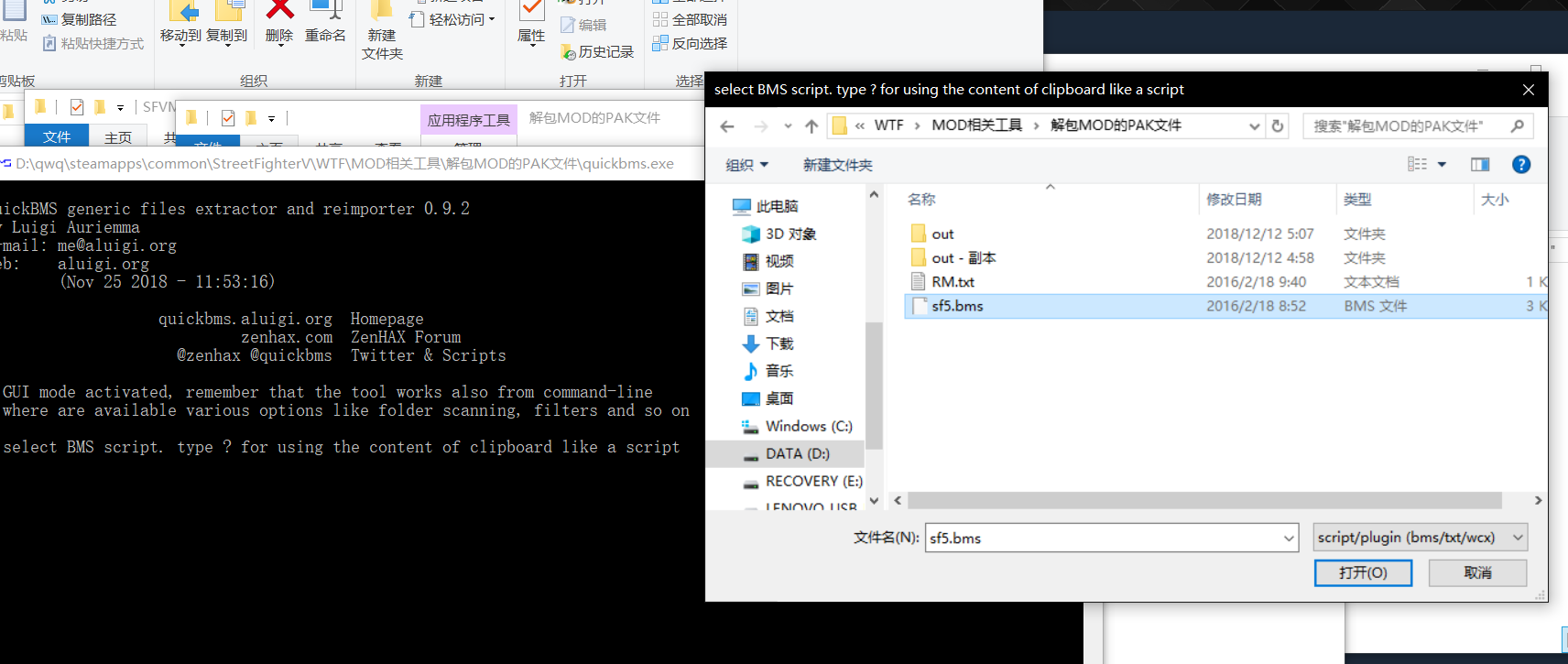The width and height of the screenshot is (1568, 664).
Task: Open the 文件 tab in Explorer
Action: coord(57,136)
